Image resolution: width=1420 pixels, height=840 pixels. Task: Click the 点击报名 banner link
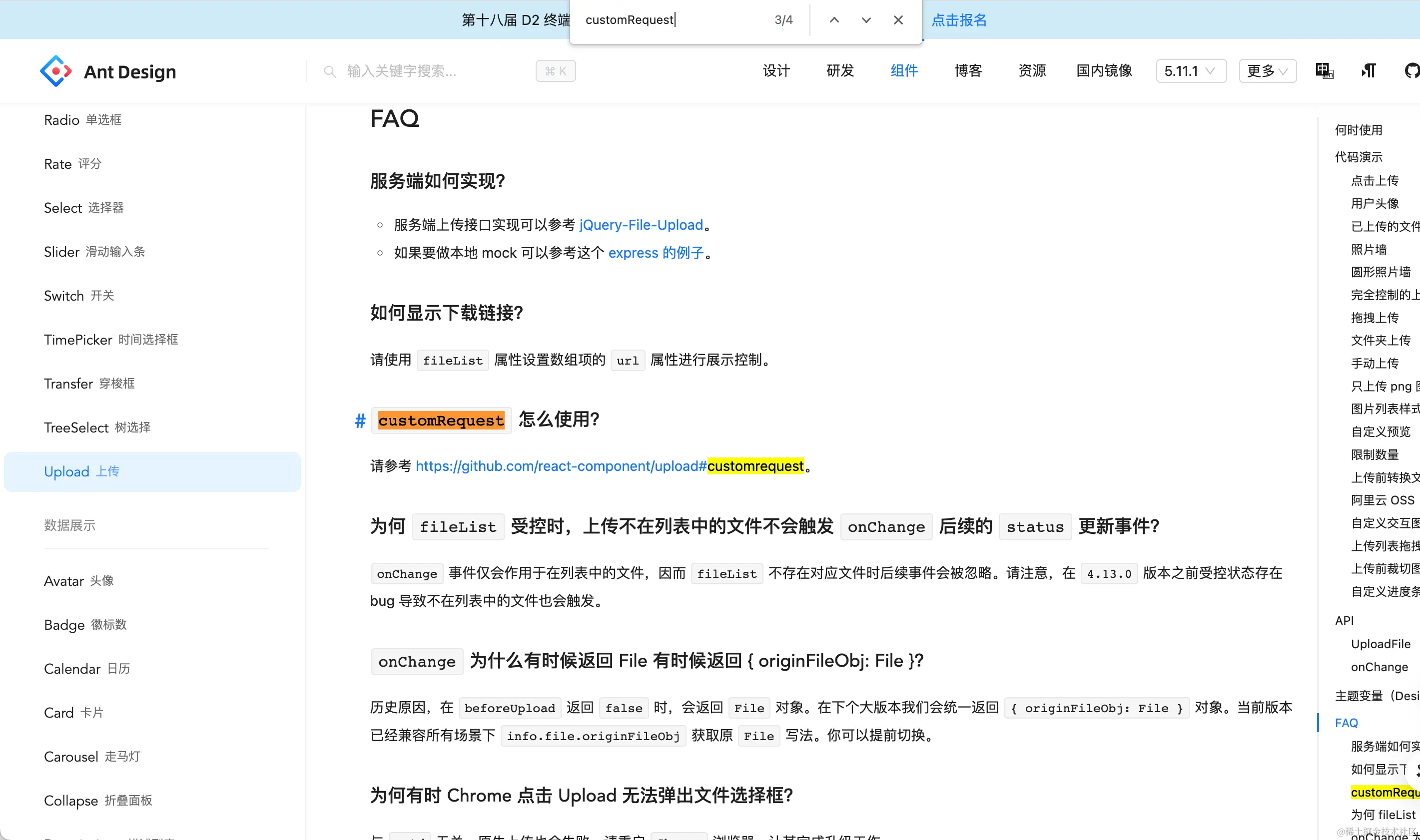point(958,20)
